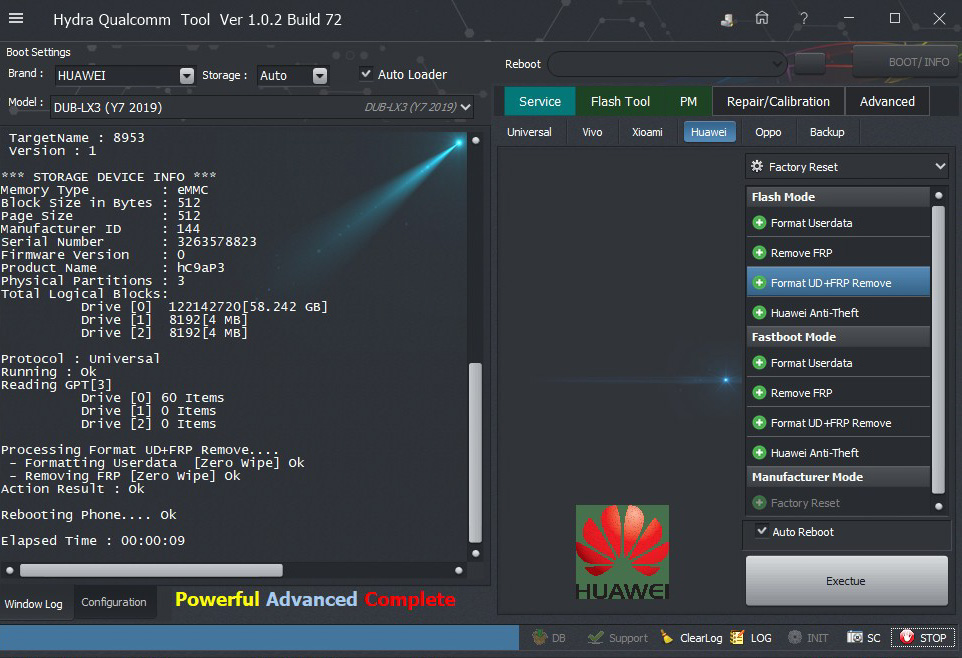Click the 'TargetName : 8953' log line
This screenshot has width=962, height=658.
tap(76, 137)
